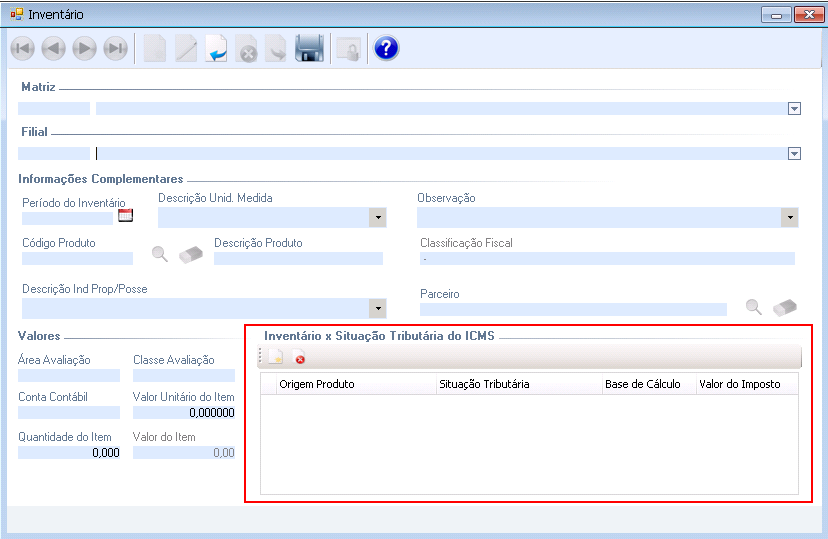Add new ICMS tax situation row icon
Viewport: 828px width, 539px height.
coord(276,358)
